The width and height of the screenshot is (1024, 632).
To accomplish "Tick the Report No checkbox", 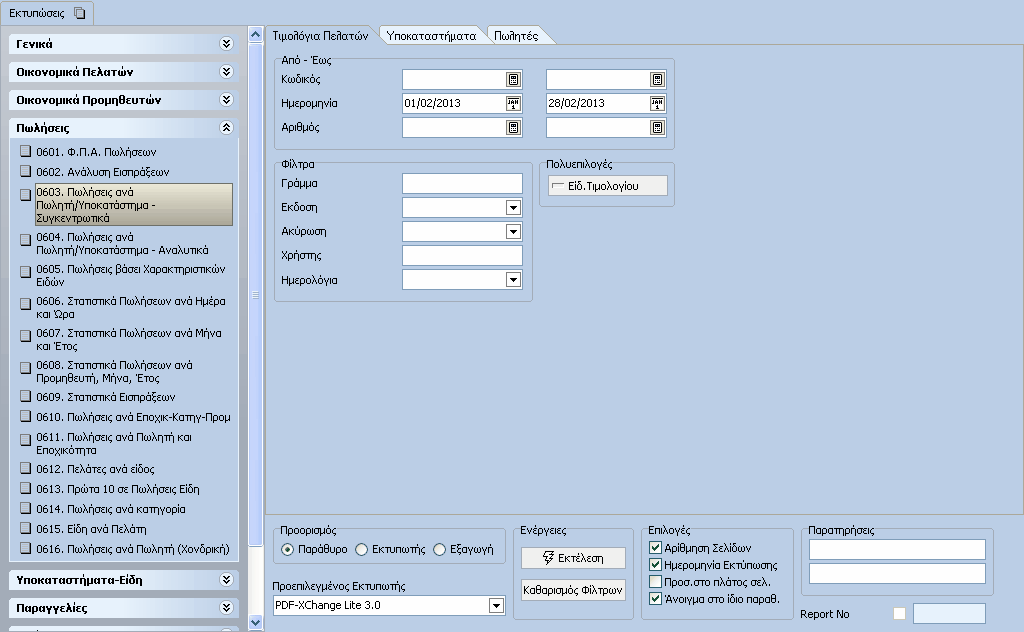I will coord(899,614).
